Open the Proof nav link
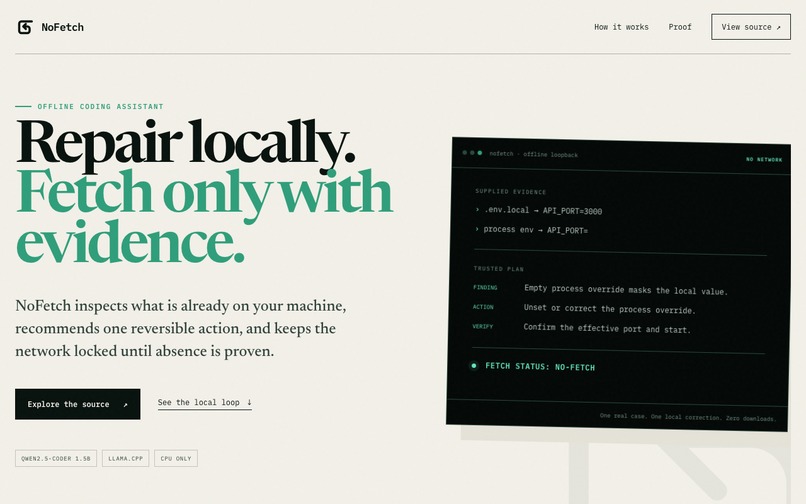Image resolution: width=806 pixels, height=504 pixels. click(x=680, y=27)
